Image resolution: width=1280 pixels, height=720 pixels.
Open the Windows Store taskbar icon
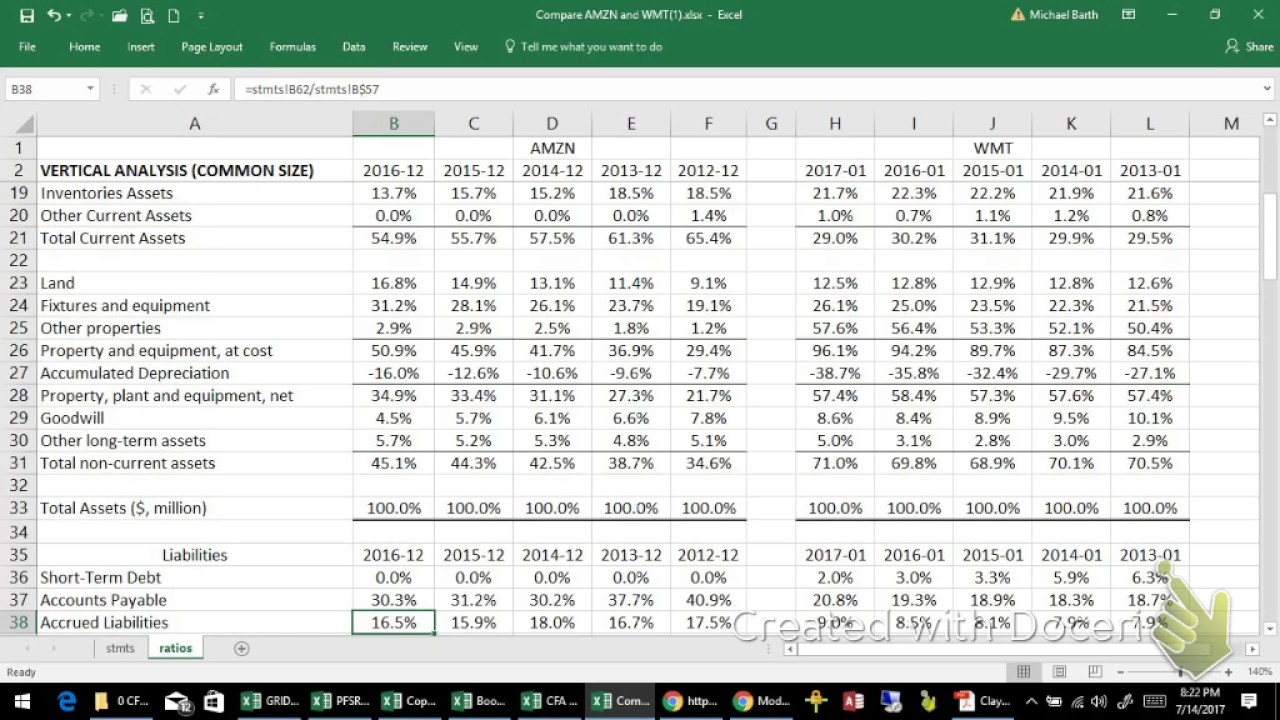click(213, 701)
